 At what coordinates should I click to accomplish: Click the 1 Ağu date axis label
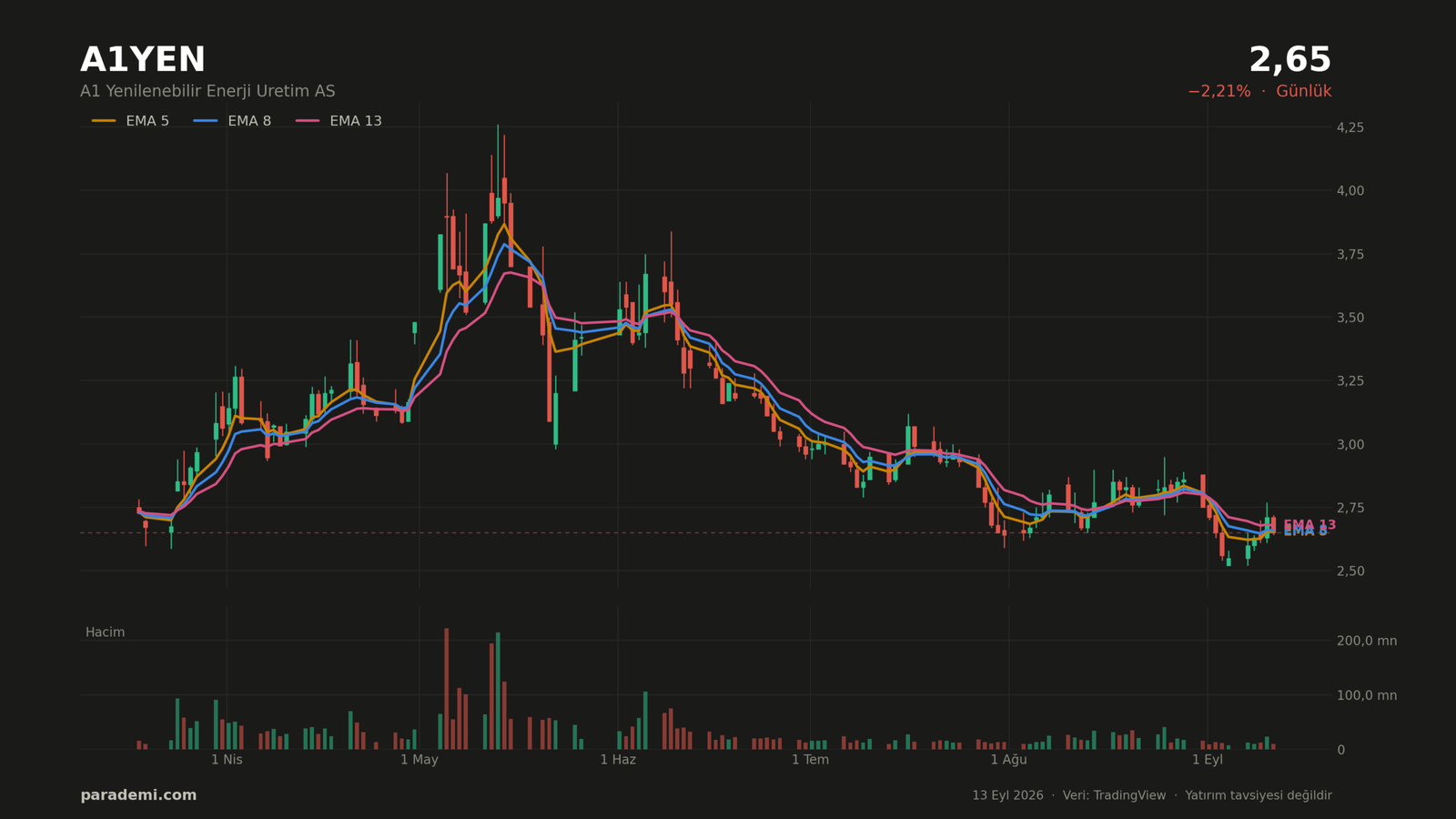point(1008,760)
